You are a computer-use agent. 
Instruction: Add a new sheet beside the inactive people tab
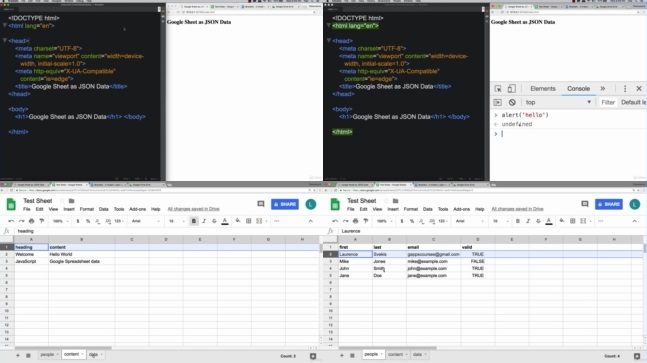pyautogui.click(x=18, y=355)
